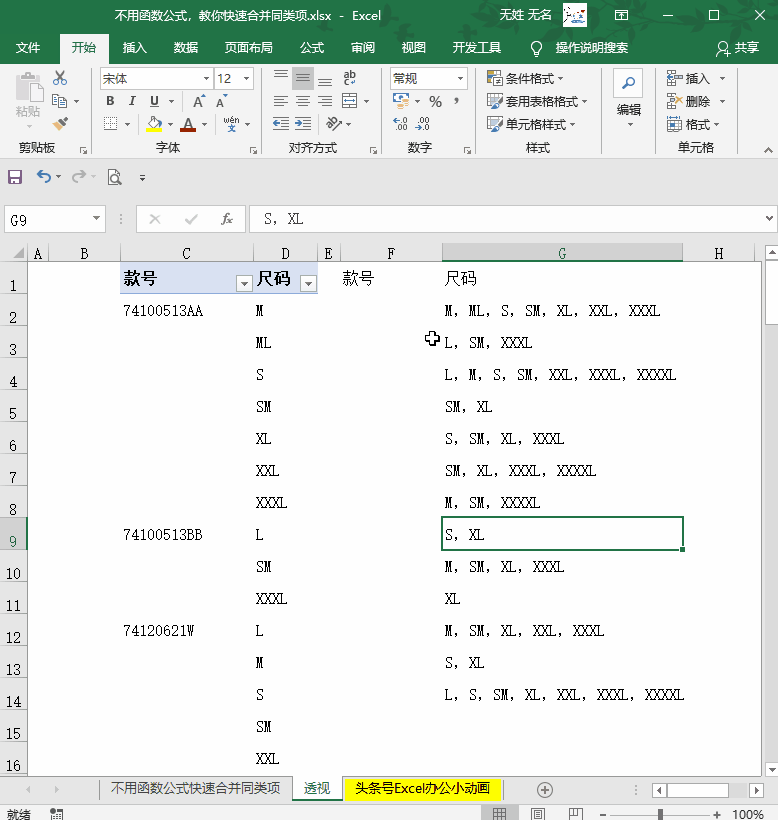
Task: Increase font size with larger A
Action: [x=199, y=101]
